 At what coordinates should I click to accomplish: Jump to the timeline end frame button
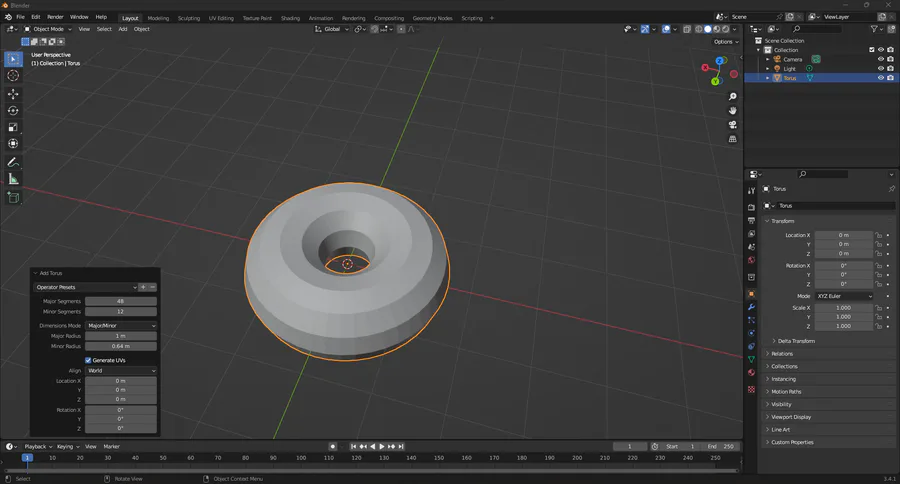click(401, 447)
